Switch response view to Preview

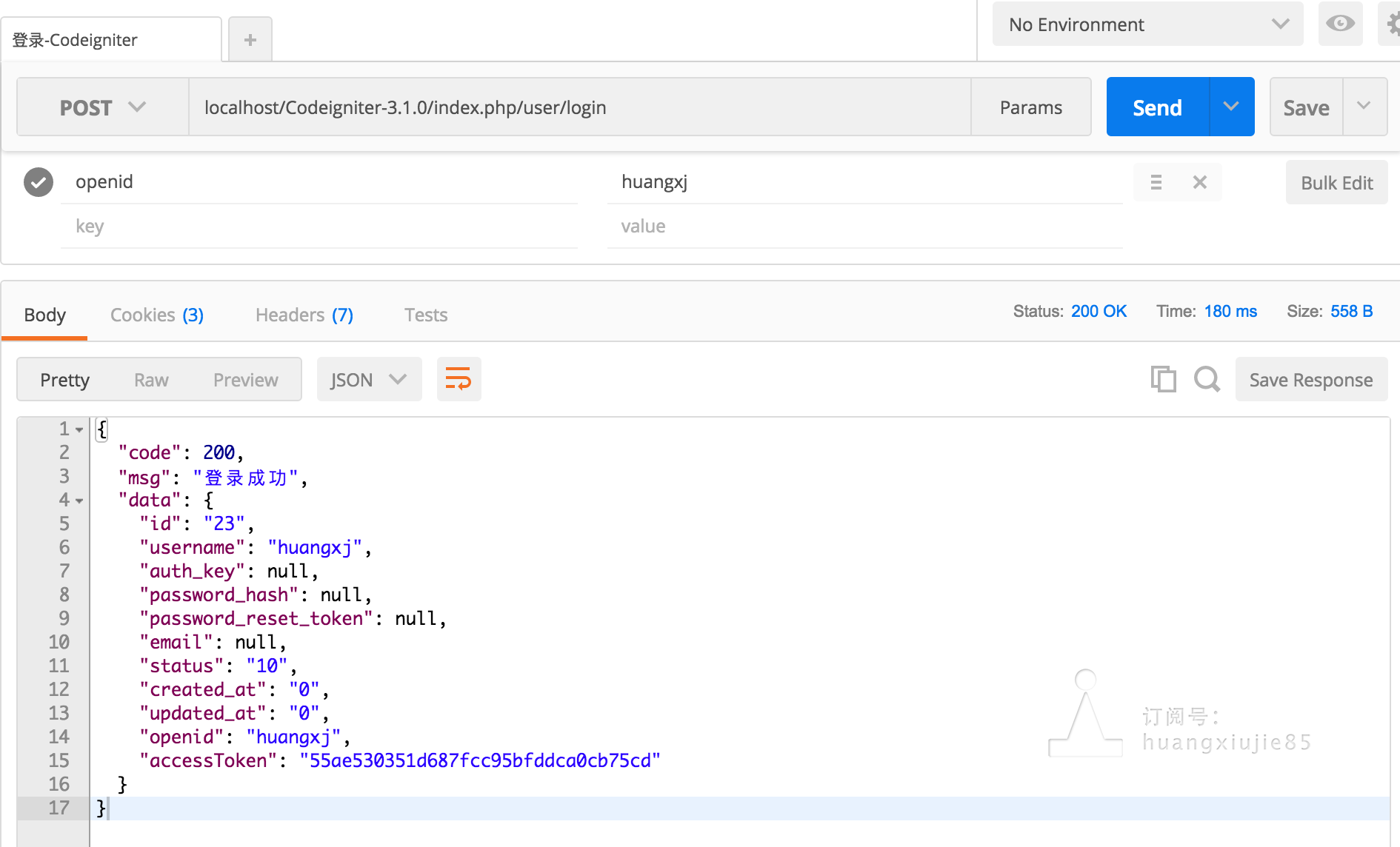pyautogui.click(x=245, y=380)
